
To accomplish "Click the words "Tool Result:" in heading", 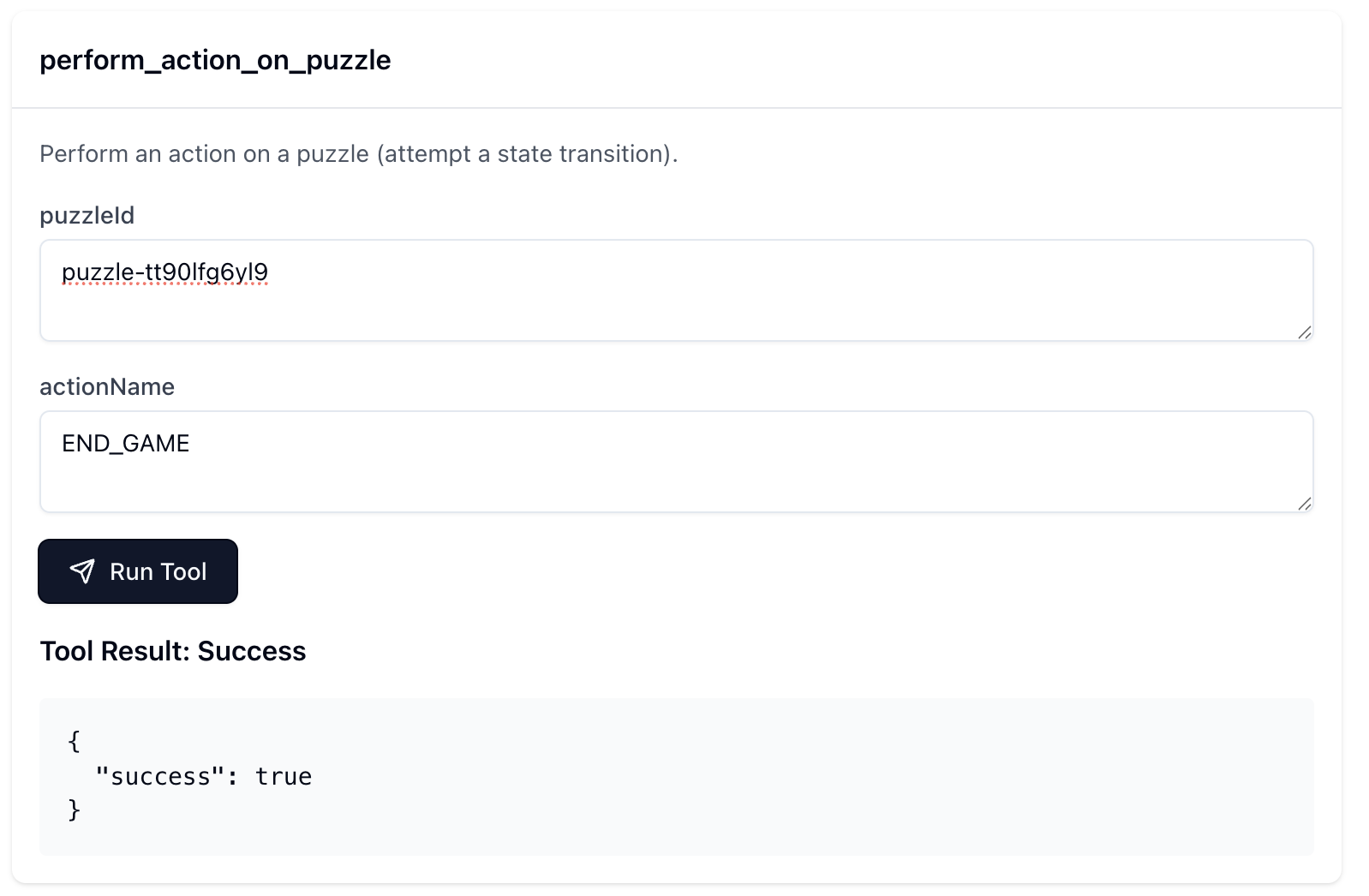I will pyautogui.click(x=115, y=651).
